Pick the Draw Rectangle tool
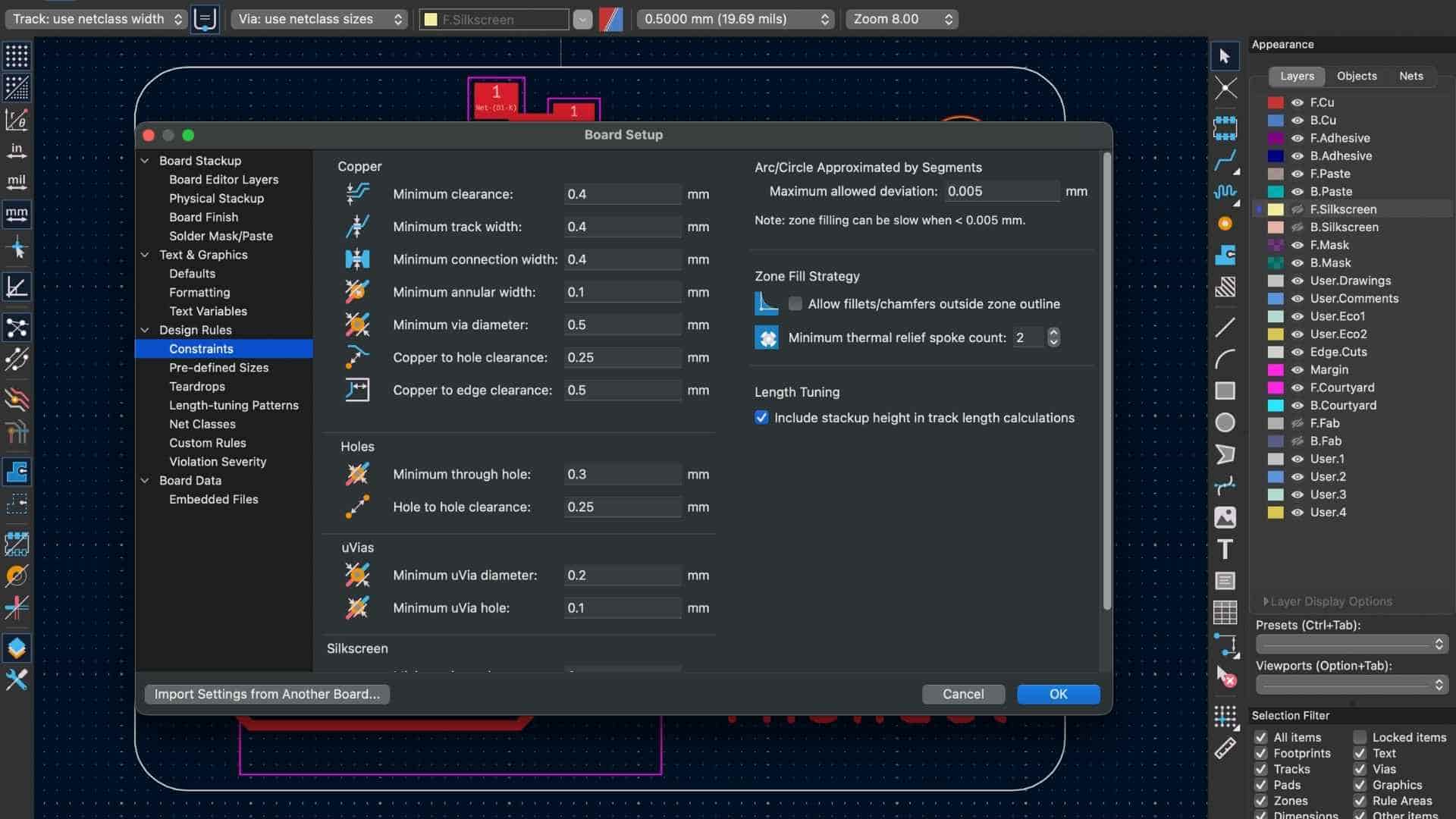This screenshot has width=1456, height=819. pyautogui.click(x=1225, y=391)
